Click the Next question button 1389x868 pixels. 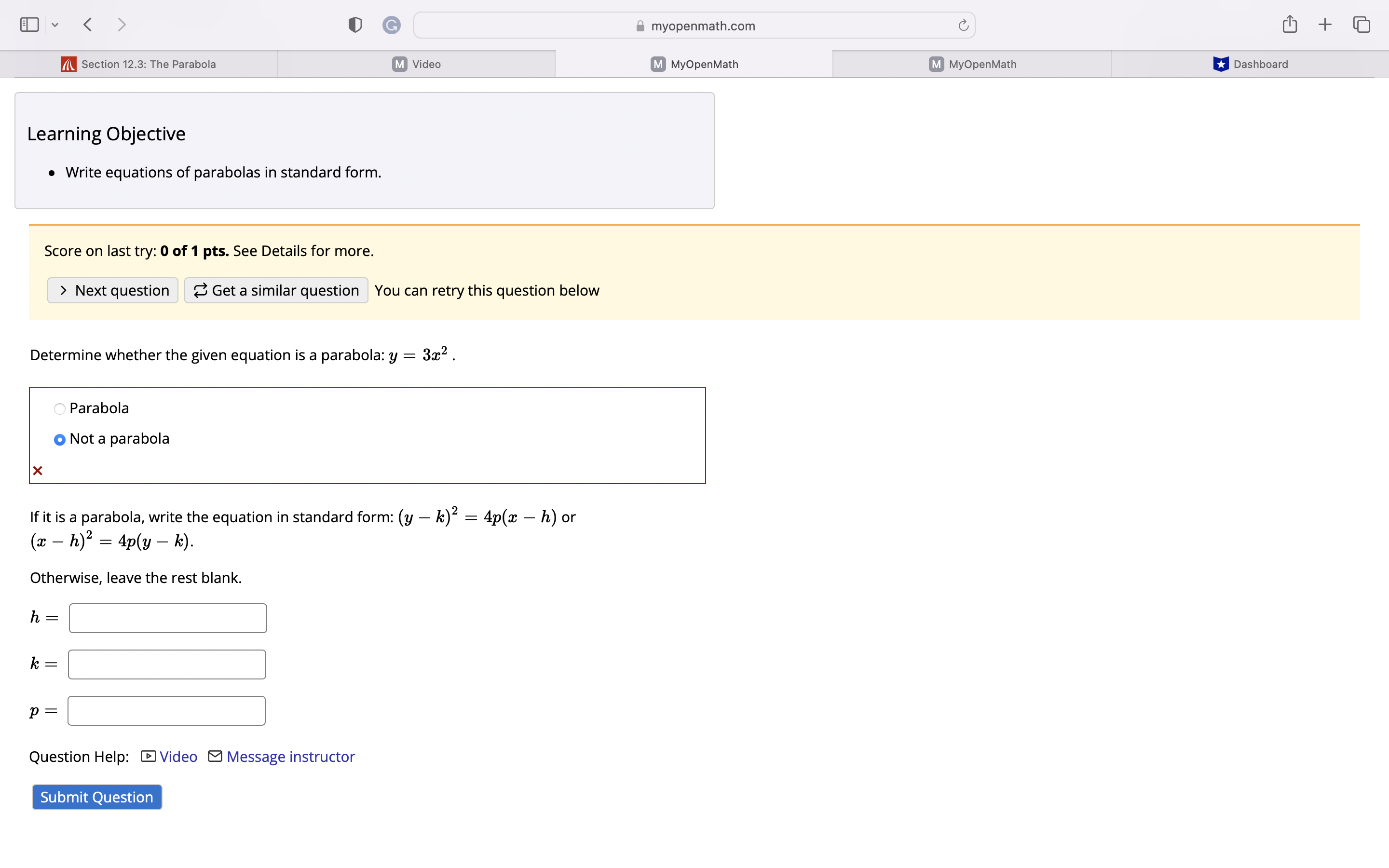tap(113, 290)
